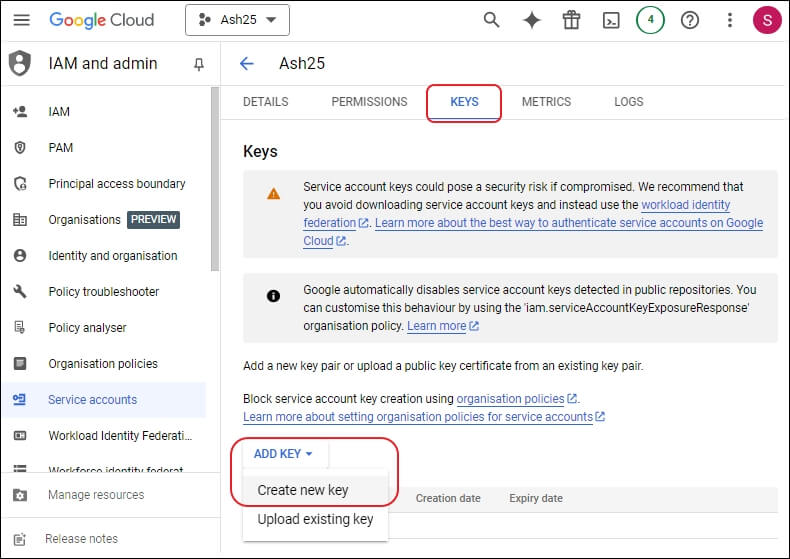Choose Upload existing key option
790x559 pixels.
[315, 519]
